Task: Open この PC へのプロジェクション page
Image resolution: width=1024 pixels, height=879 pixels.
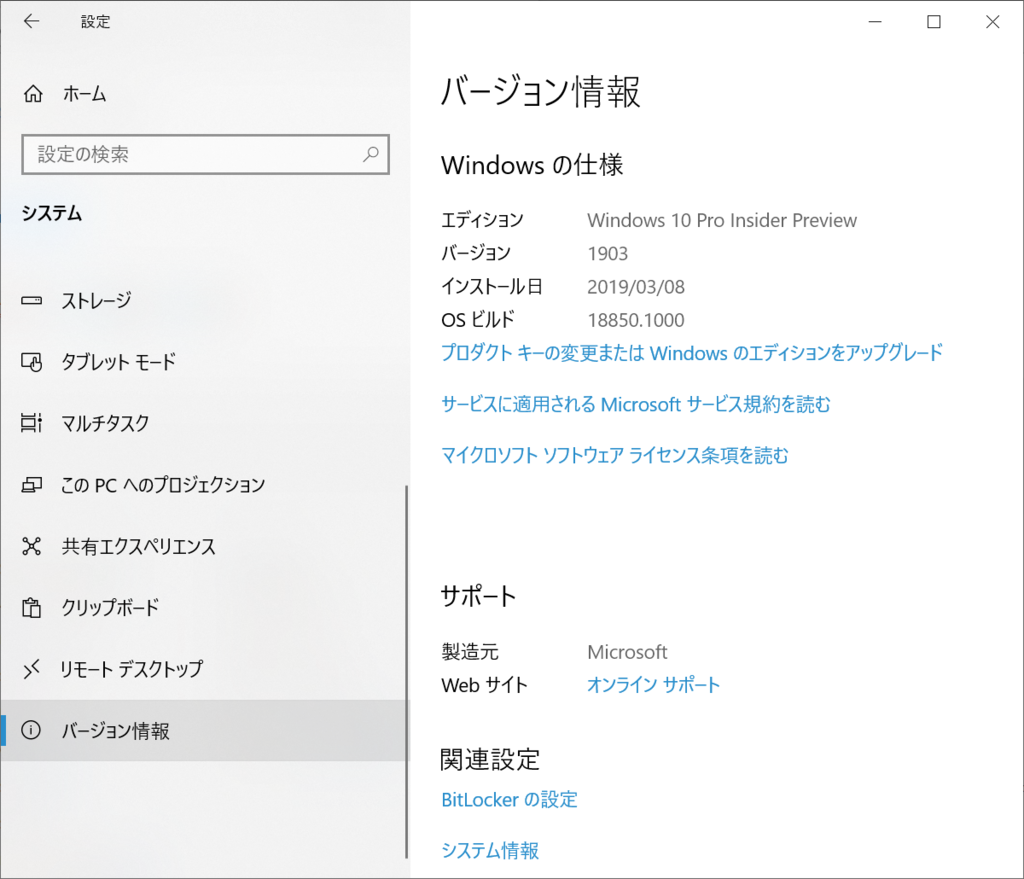Action: (205, 485)
